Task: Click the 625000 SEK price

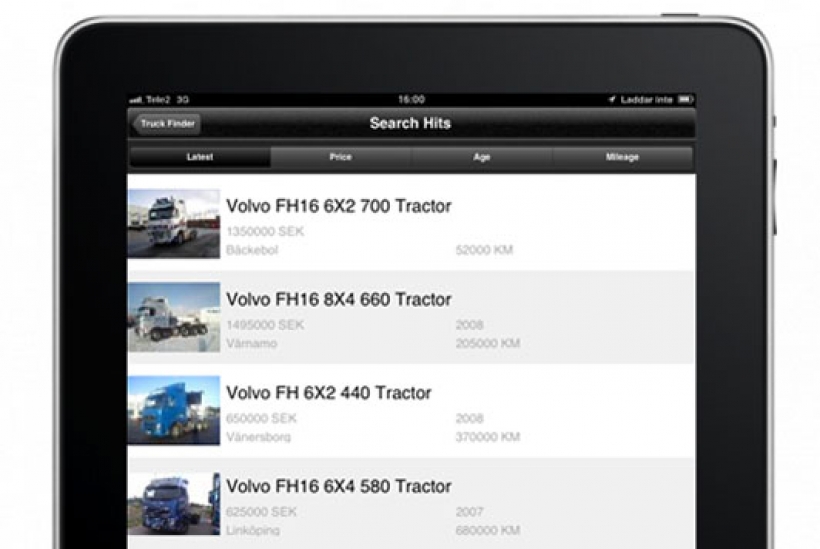Action: [x=261, y=512]
